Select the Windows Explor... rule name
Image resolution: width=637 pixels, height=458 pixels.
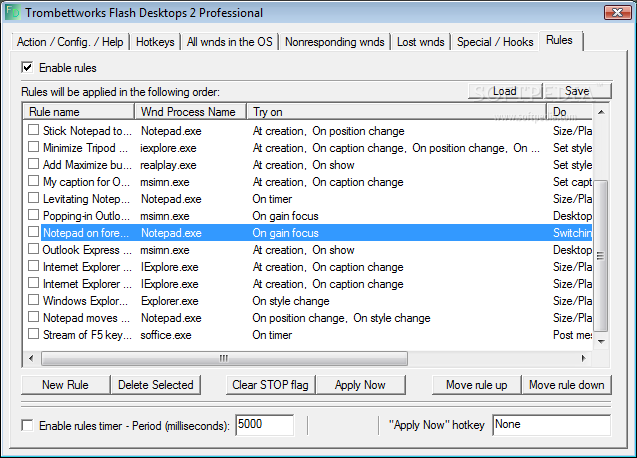pos(85,301)
